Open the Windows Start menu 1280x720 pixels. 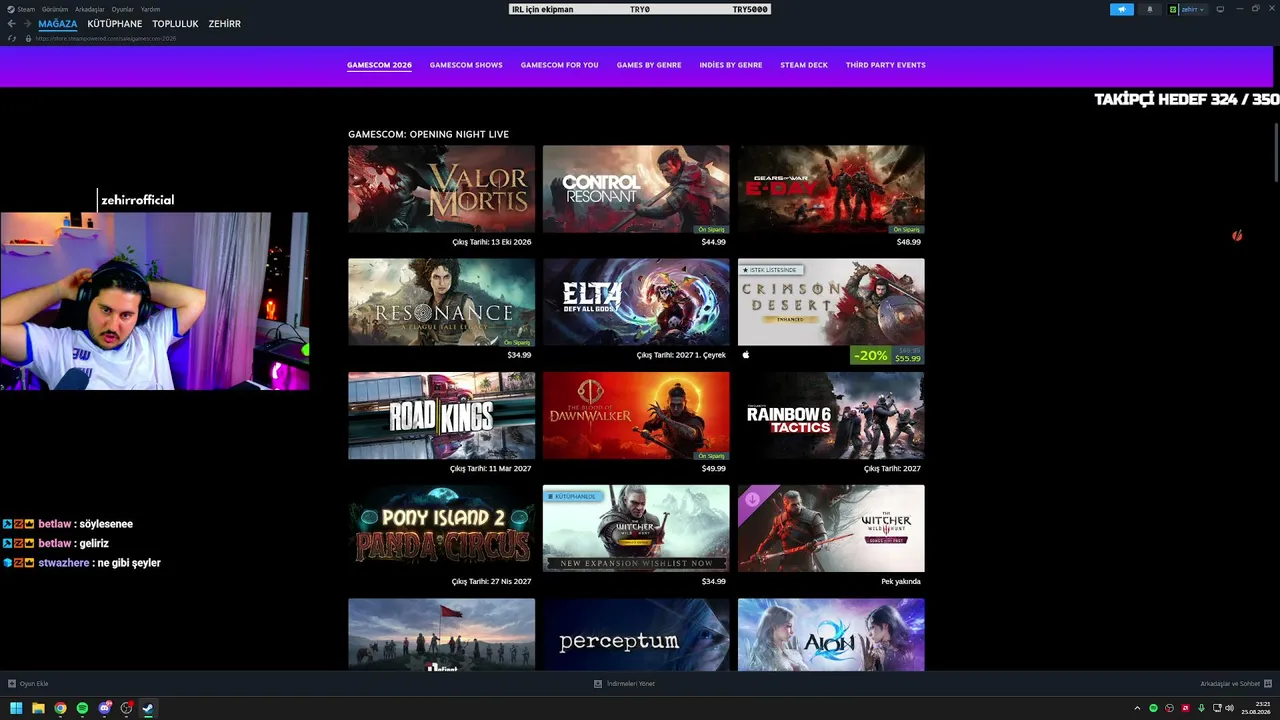(16, 708)
